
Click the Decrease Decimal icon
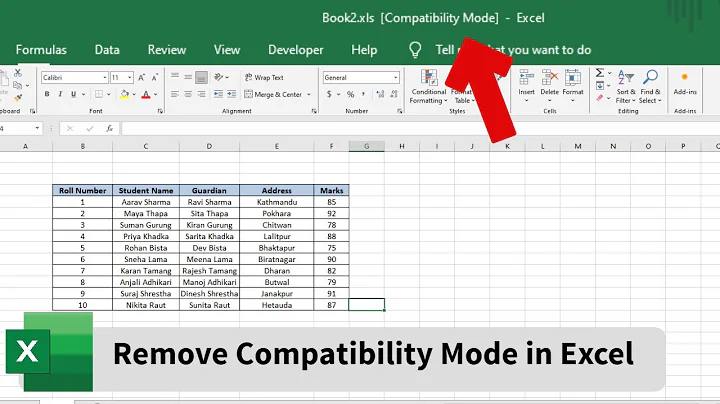tap(394, 94)
